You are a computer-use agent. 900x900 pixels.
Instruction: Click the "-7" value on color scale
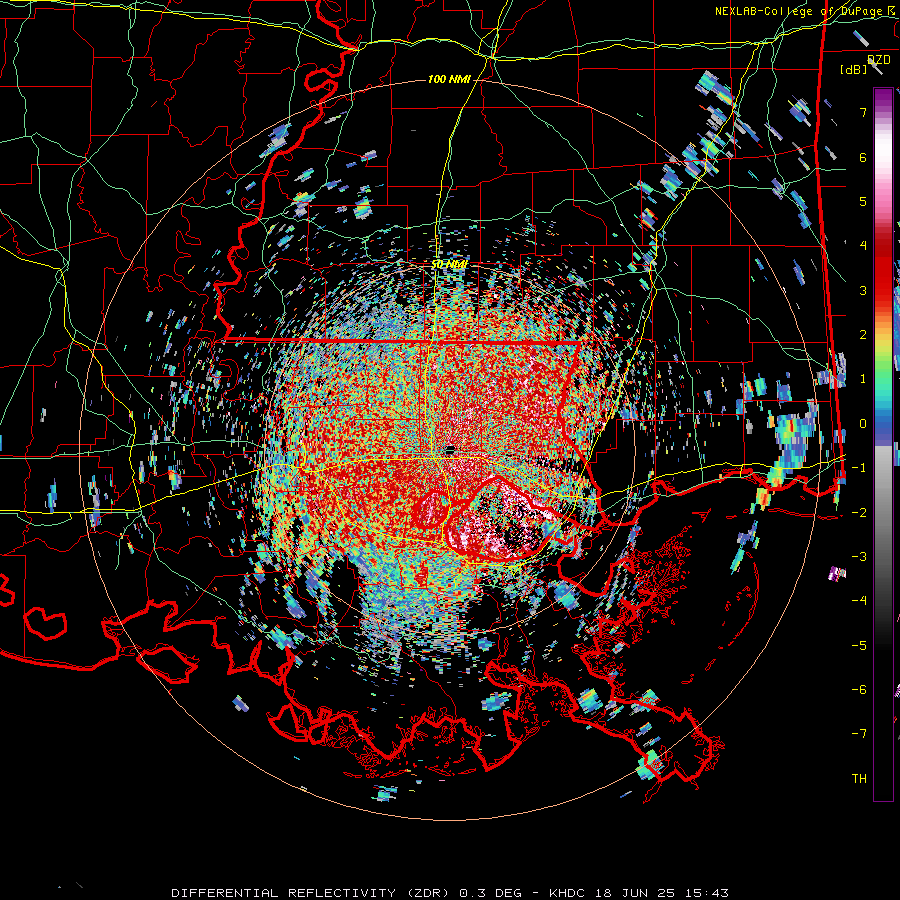pos(859,734)
